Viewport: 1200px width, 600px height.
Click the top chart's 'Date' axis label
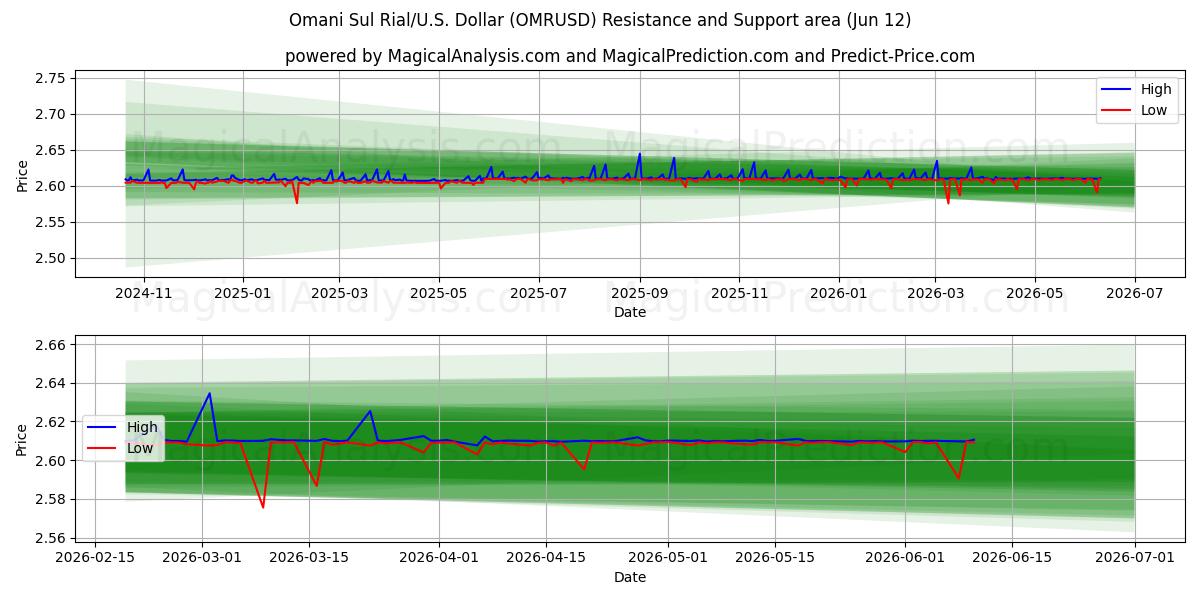point(630,312)
